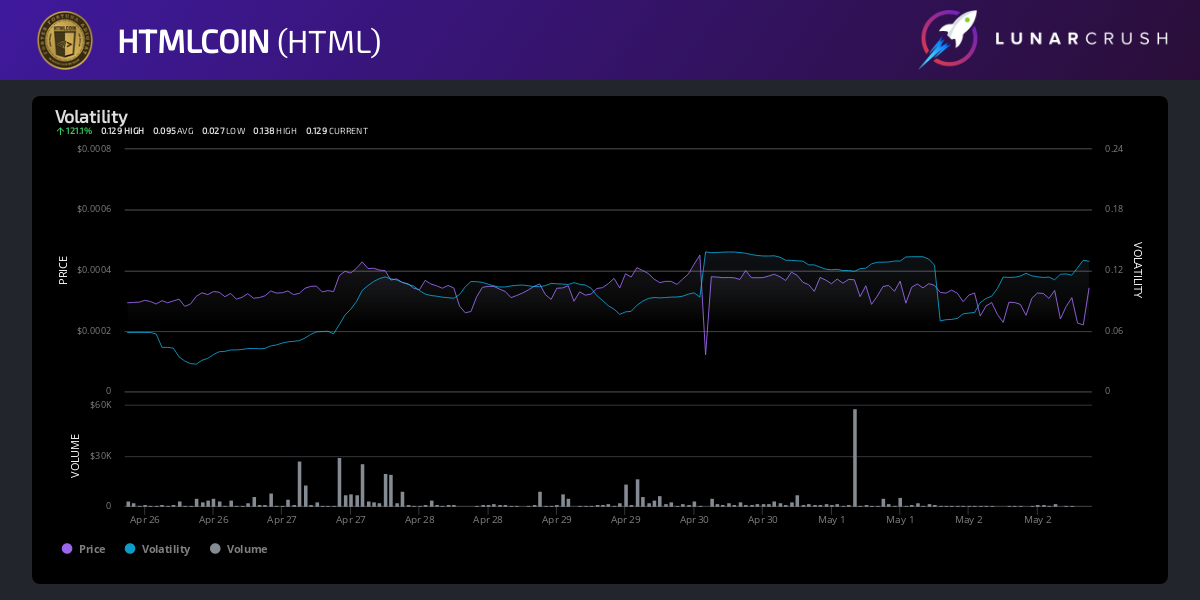This screenshot has height=600, width=1200.
Task: Click the Volatility chart heading
Action: coord(92,117)
